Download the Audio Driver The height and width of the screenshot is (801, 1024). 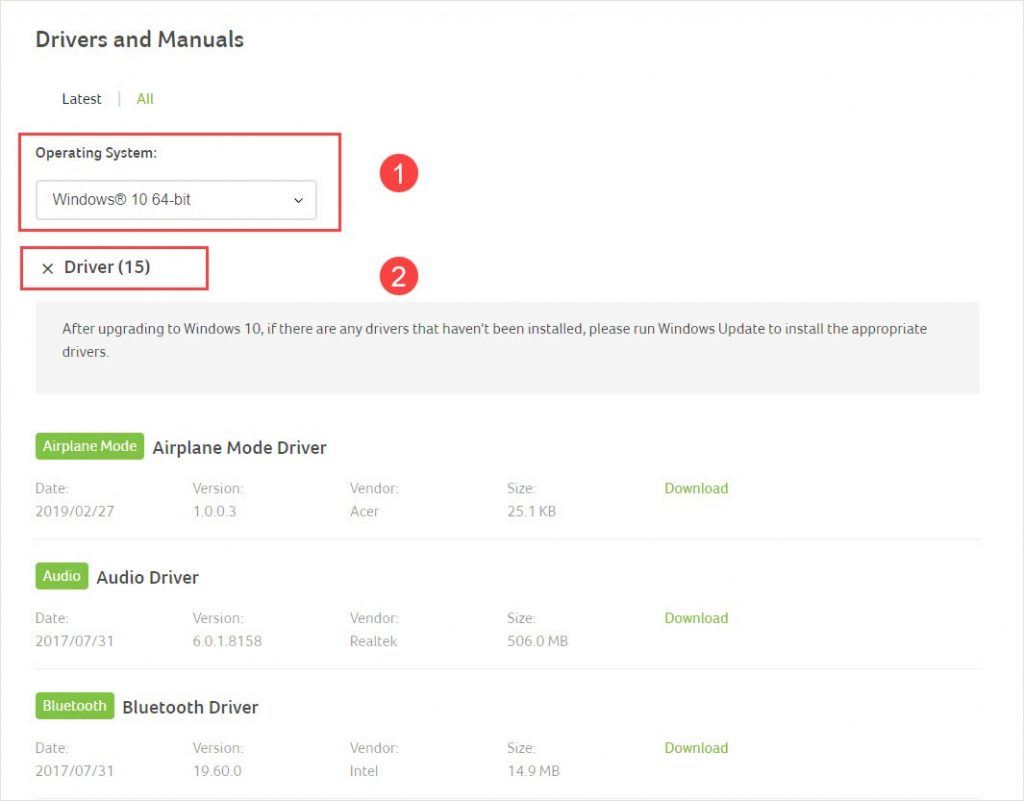696,618
